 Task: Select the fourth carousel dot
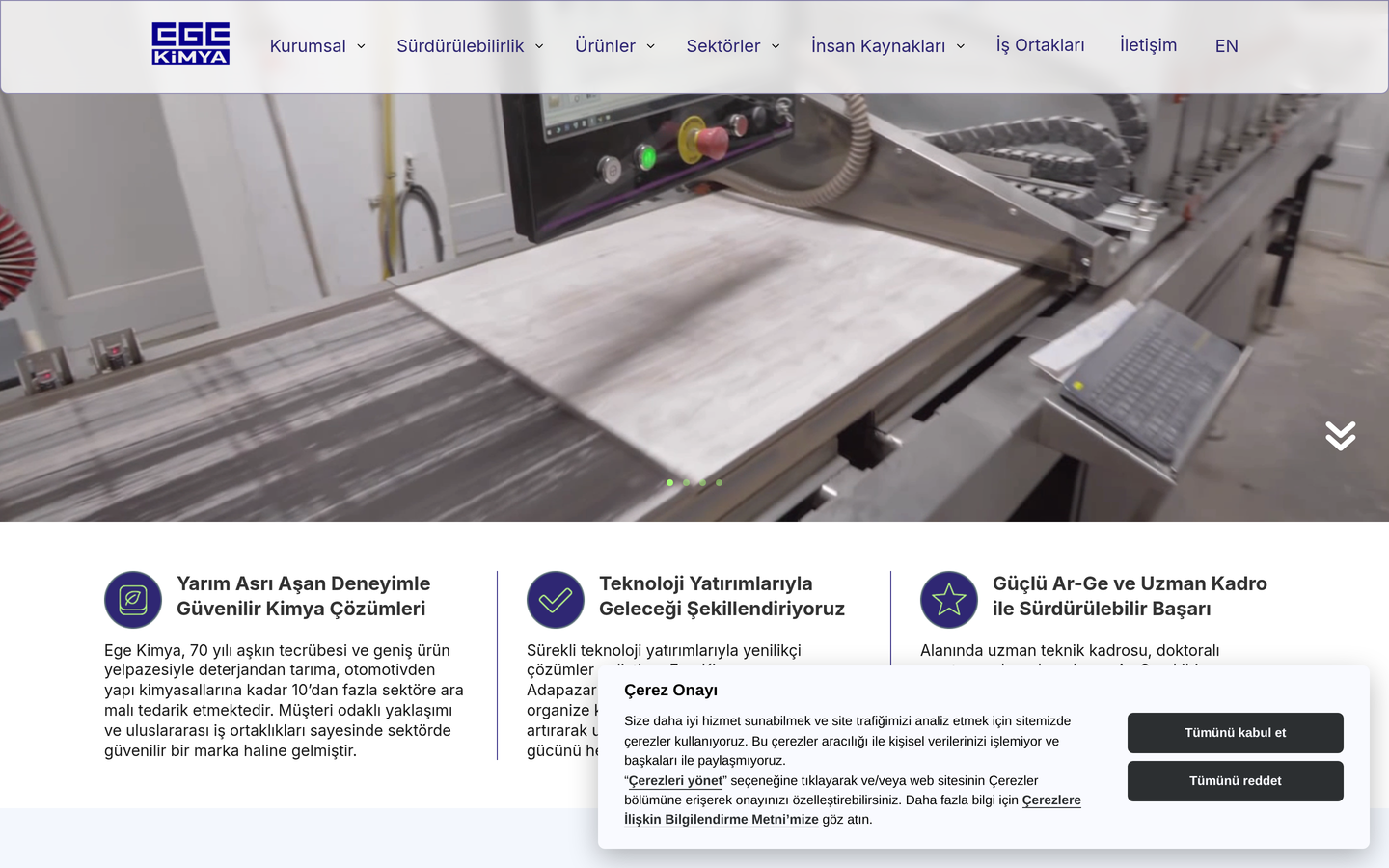tap(719, 482)
